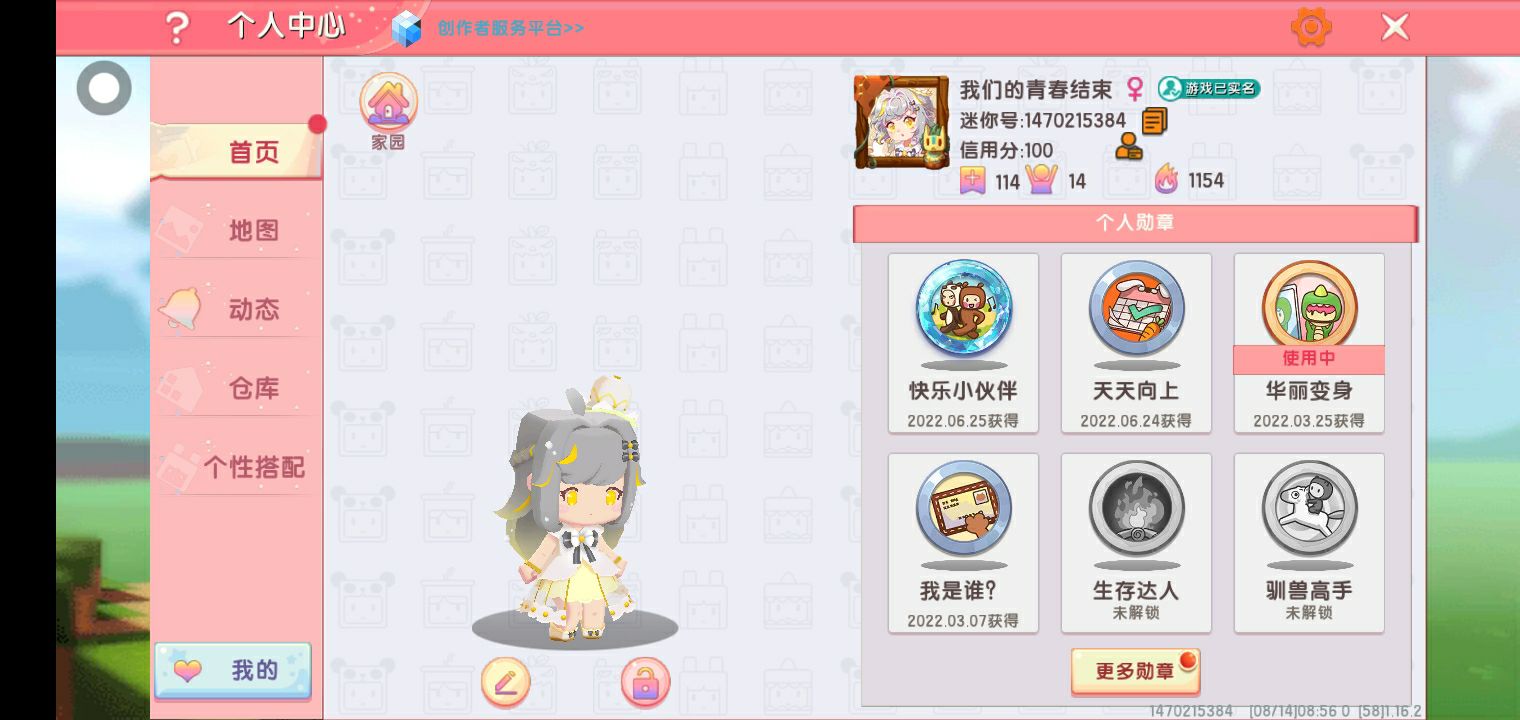The image size is (1520, 720).
Task: Click the question mark help icon
Action: click(176, 28)
